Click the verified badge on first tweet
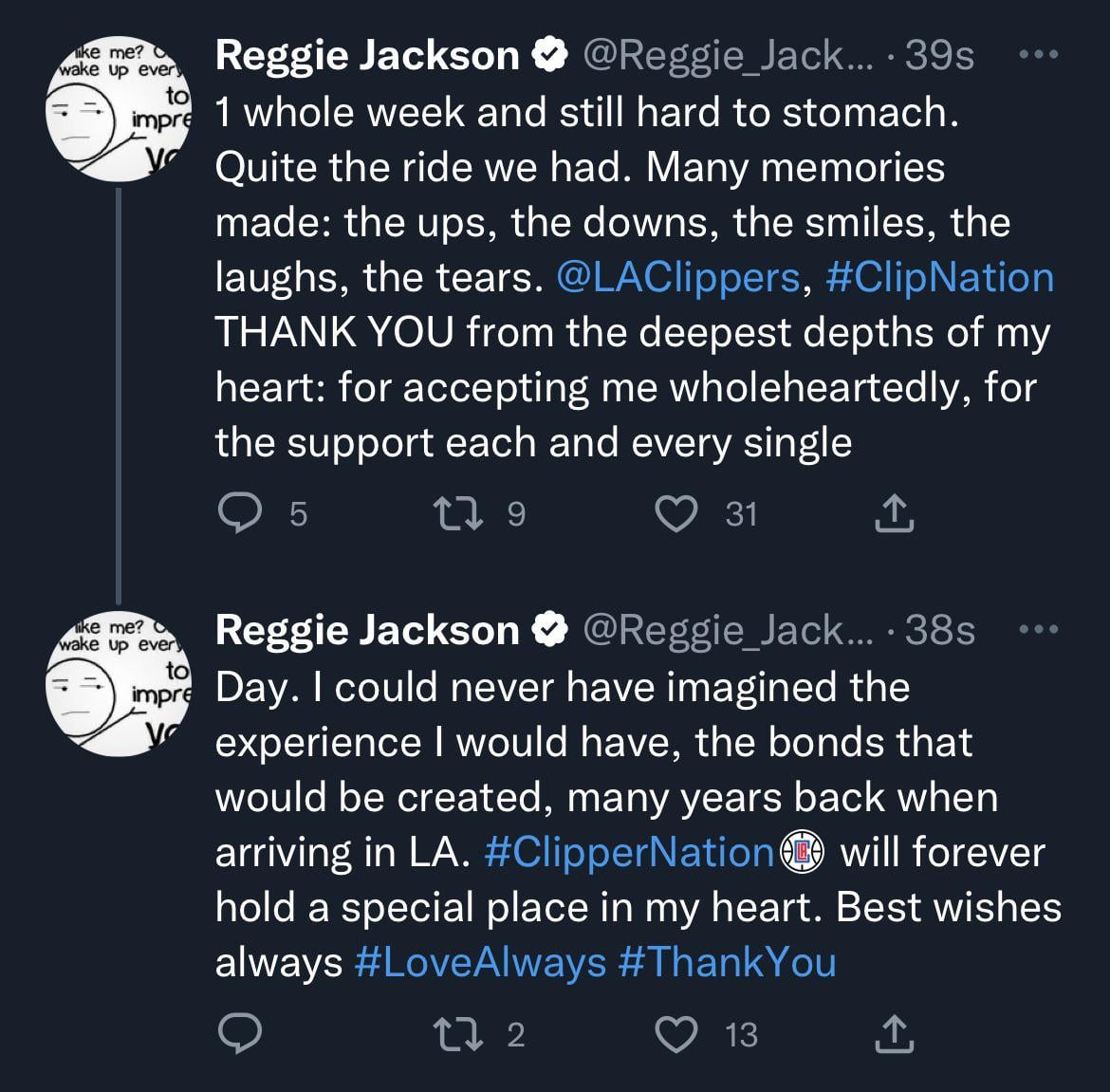 pos(550,56)
